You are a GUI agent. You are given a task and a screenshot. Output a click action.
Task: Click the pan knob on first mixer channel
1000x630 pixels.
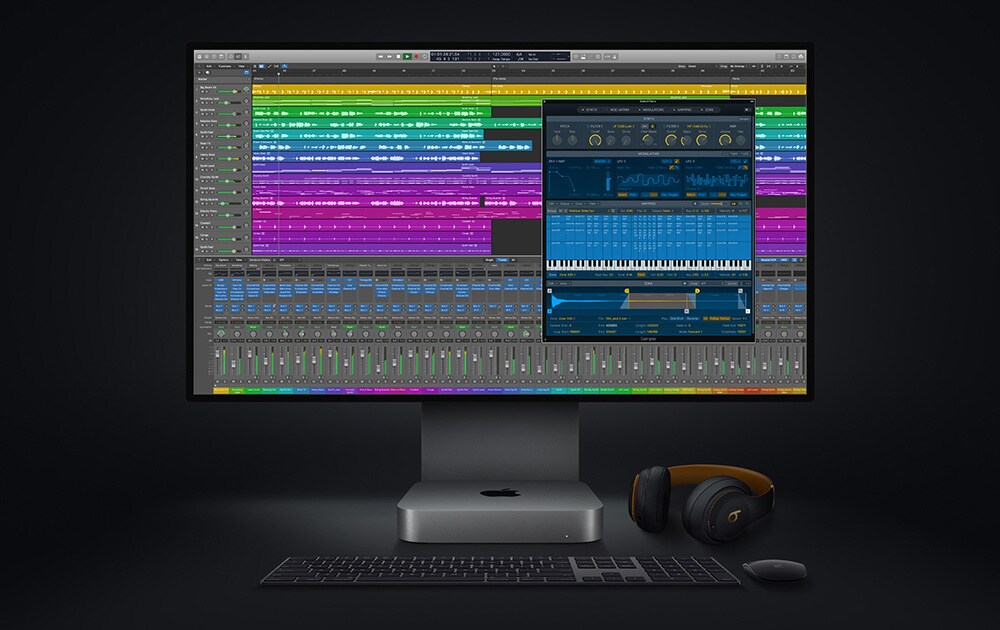220,333
